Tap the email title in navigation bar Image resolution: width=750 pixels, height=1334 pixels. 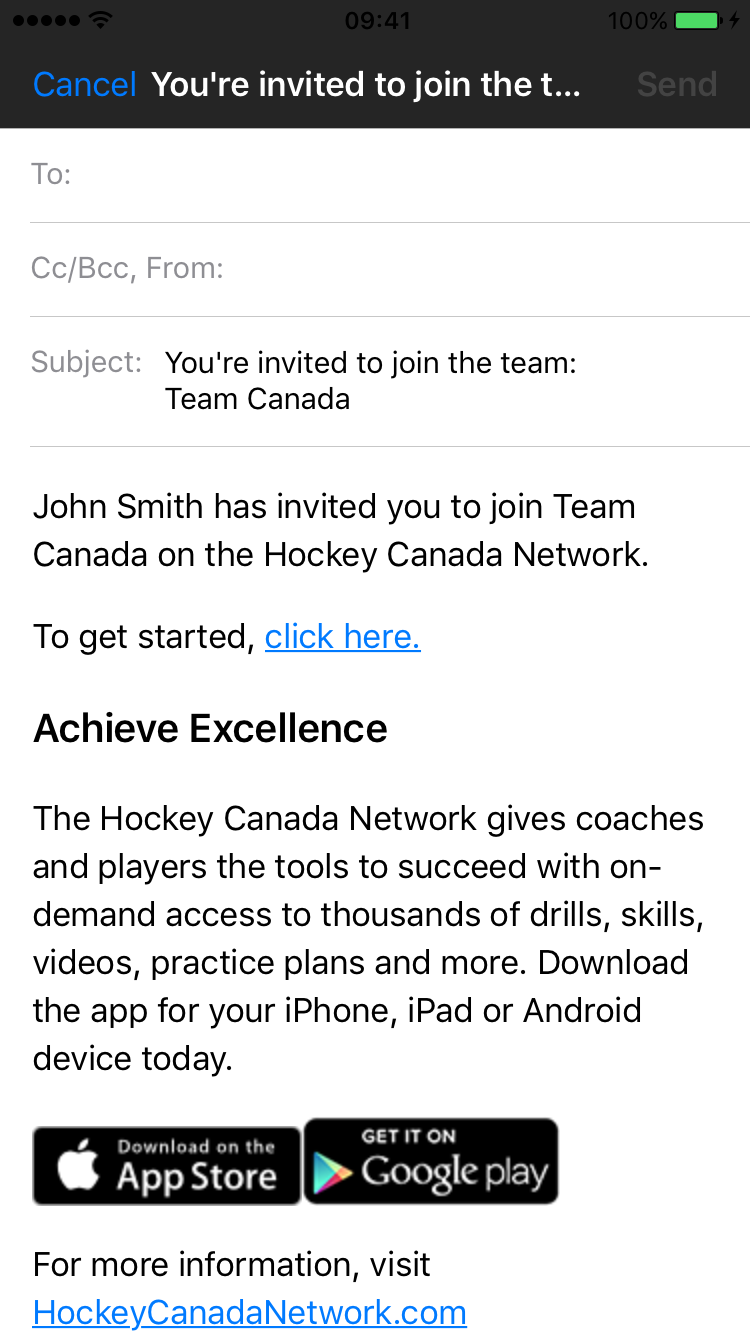[x=366, y=85]
